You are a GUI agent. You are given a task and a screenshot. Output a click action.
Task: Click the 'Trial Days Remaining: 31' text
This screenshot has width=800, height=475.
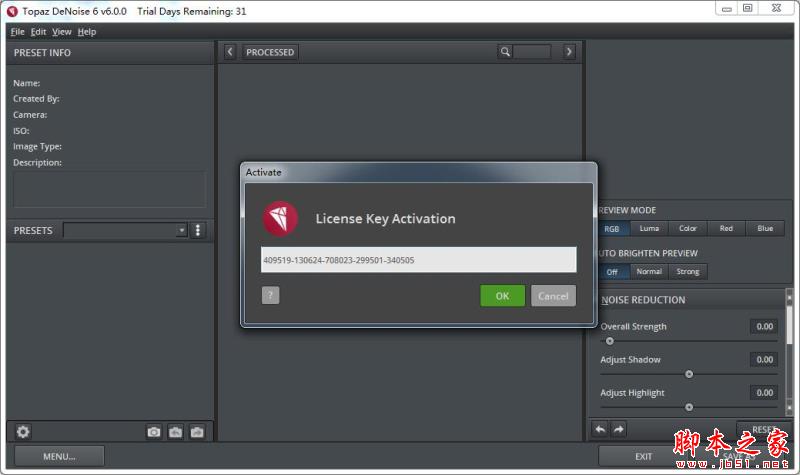click(x=191, y=11)
